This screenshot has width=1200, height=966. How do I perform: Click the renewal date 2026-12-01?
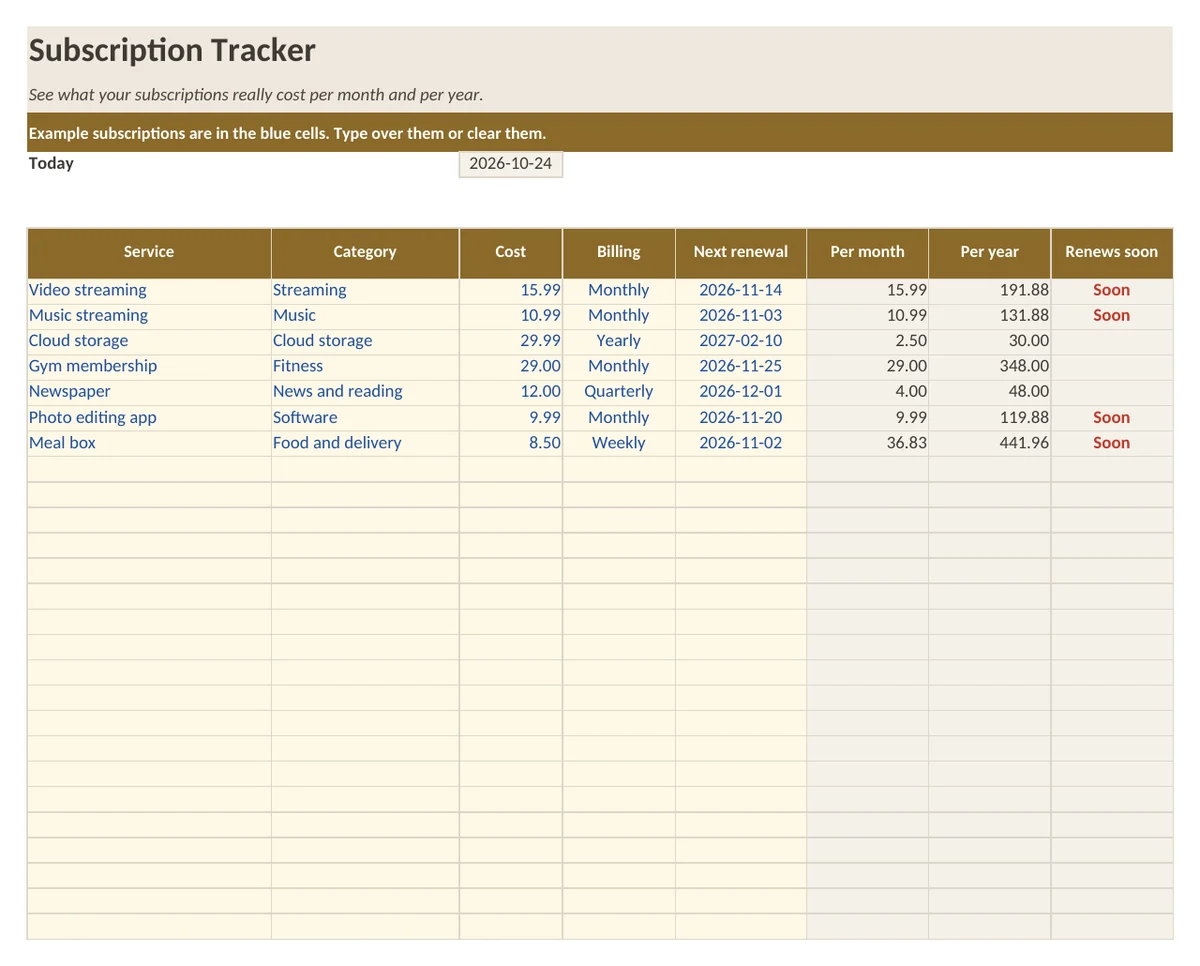(x=741, y=392)
